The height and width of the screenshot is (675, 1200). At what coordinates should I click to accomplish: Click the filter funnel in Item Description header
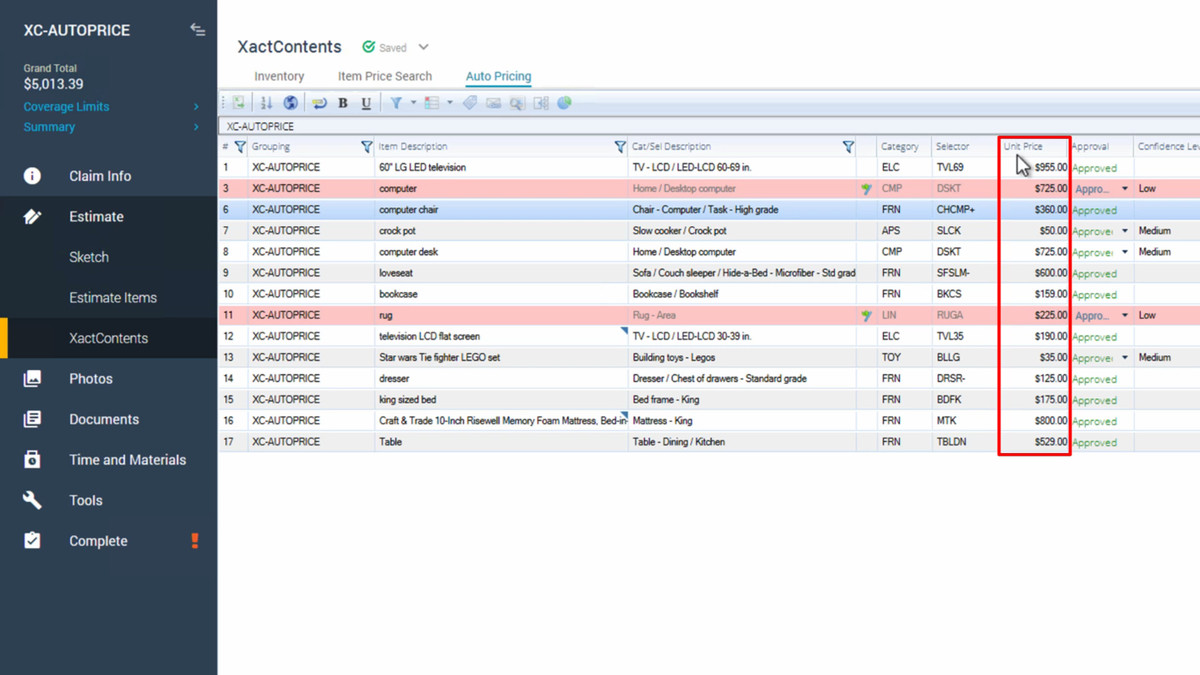coord(620,147)
